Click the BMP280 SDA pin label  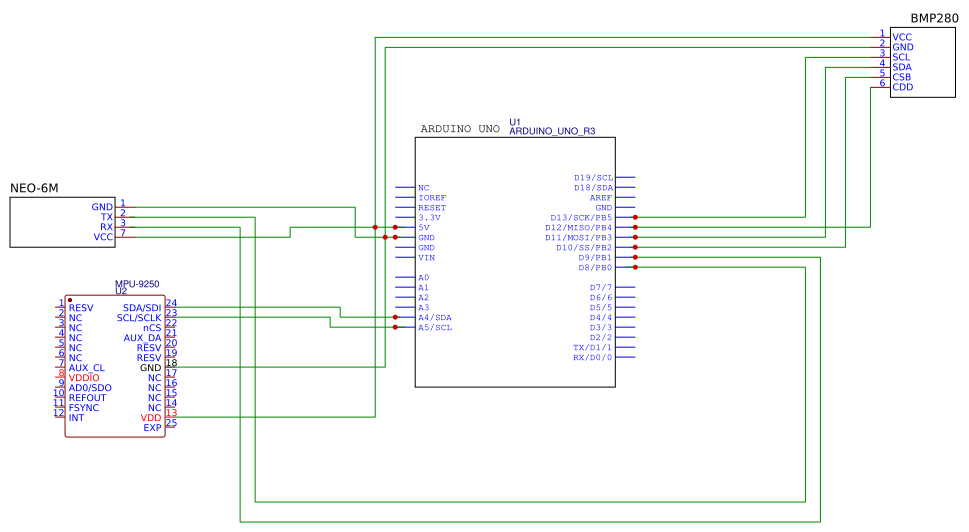click(x=902, y=67)
